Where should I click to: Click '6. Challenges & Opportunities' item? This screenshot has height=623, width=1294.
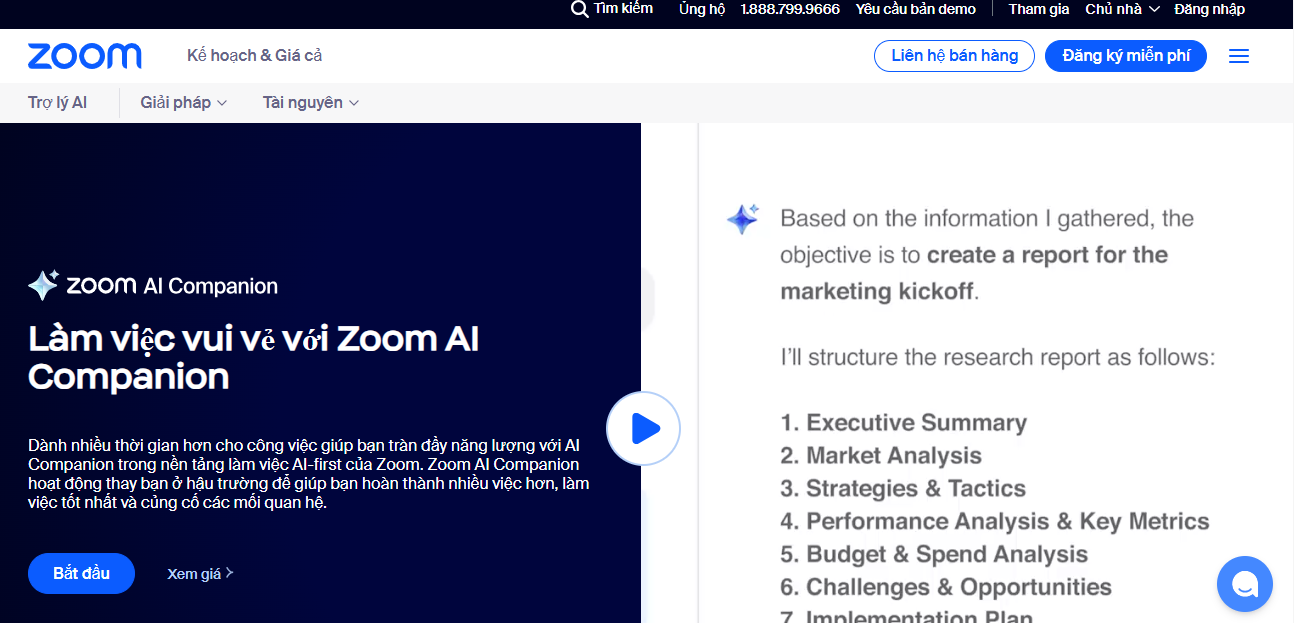pyautogui.click(x=946, y=587)
